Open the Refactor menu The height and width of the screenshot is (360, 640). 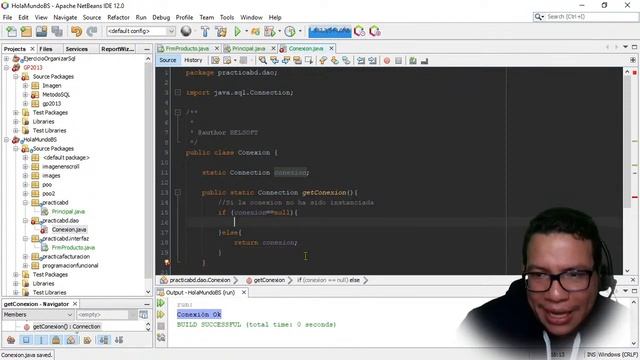(118, 18)
